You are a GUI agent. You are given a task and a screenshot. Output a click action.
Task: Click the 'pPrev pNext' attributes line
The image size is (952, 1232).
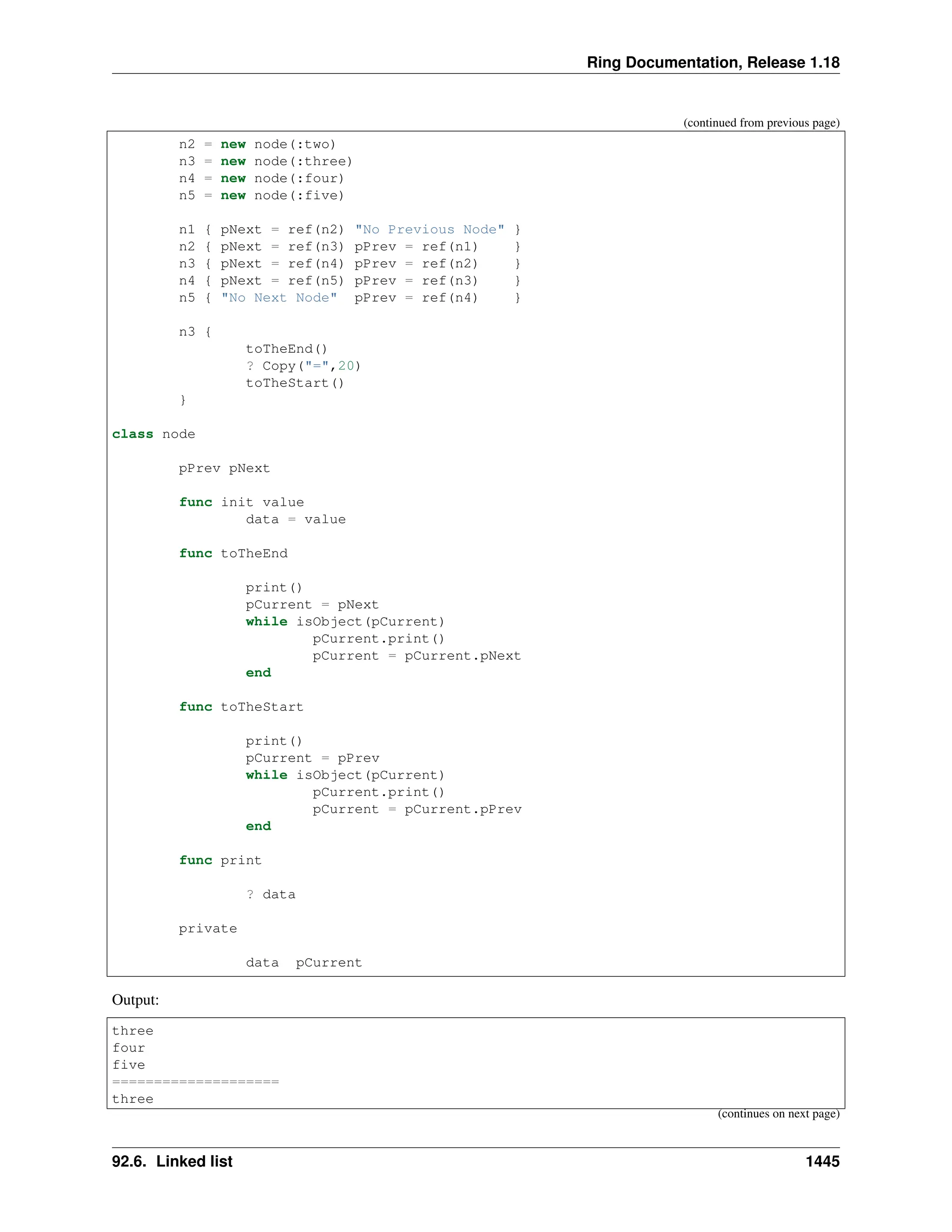[x=225, y=468]
